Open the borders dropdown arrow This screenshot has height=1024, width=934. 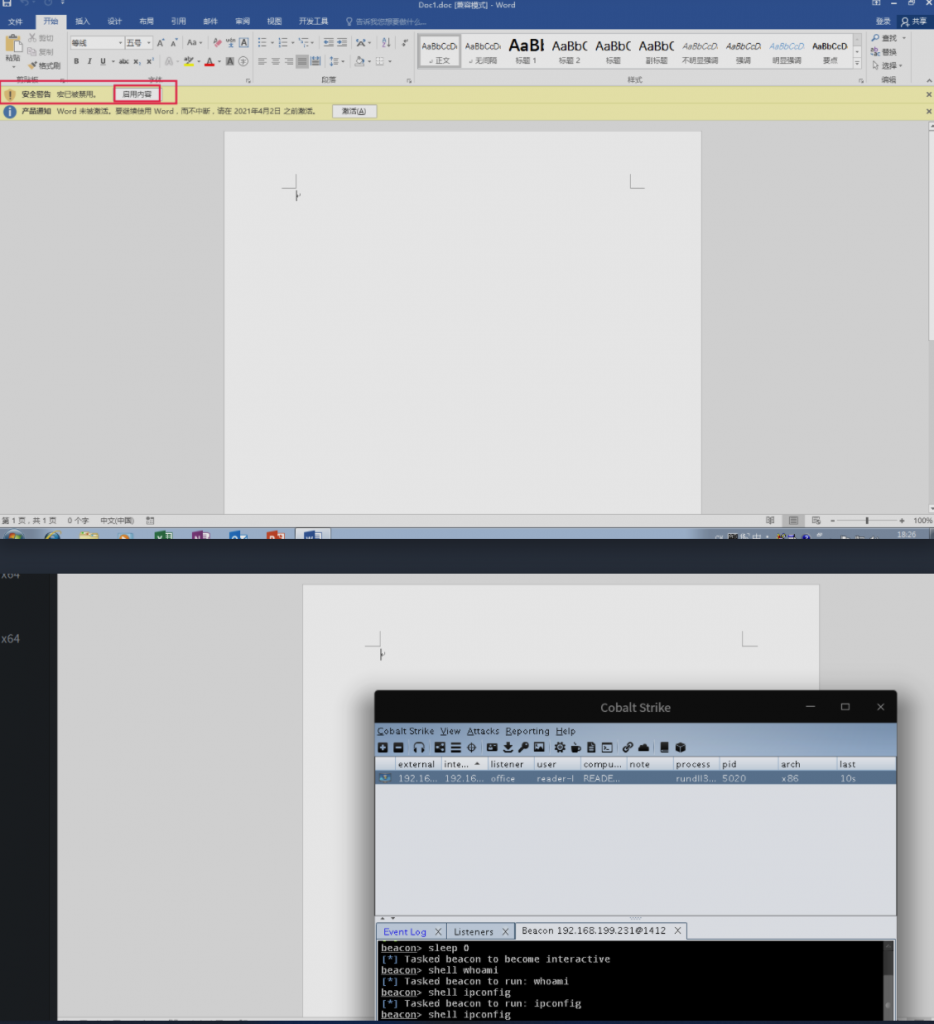[389, 61]
